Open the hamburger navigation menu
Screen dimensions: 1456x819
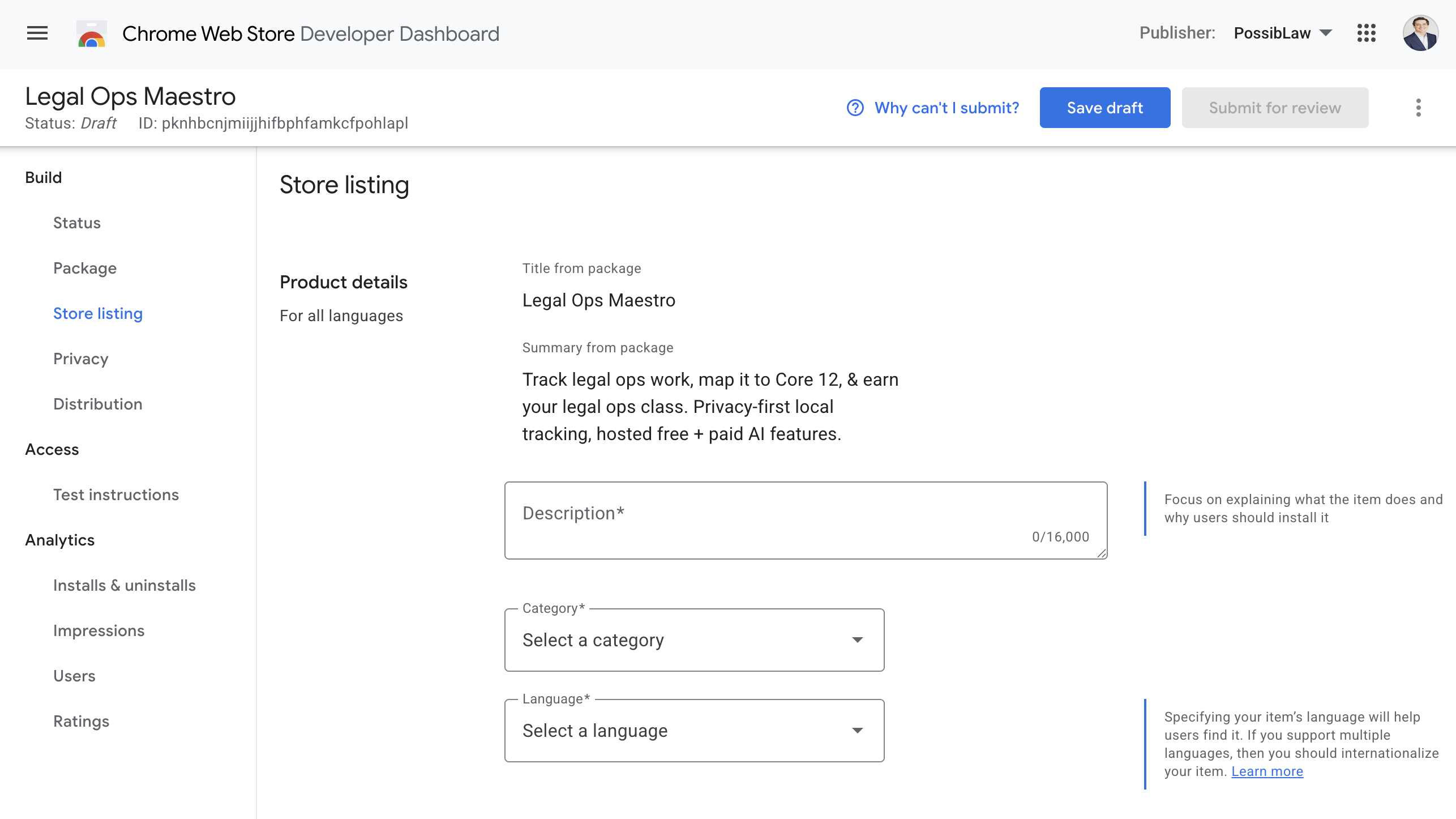pos(37,33)
